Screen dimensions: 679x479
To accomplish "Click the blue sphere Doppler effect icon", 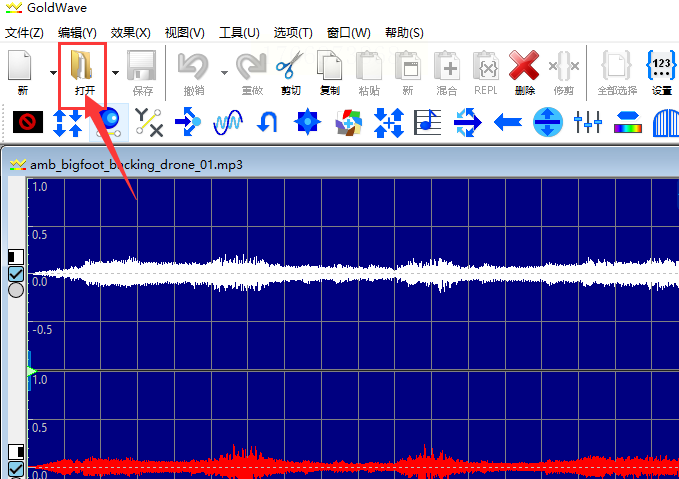I will point(109,122).
